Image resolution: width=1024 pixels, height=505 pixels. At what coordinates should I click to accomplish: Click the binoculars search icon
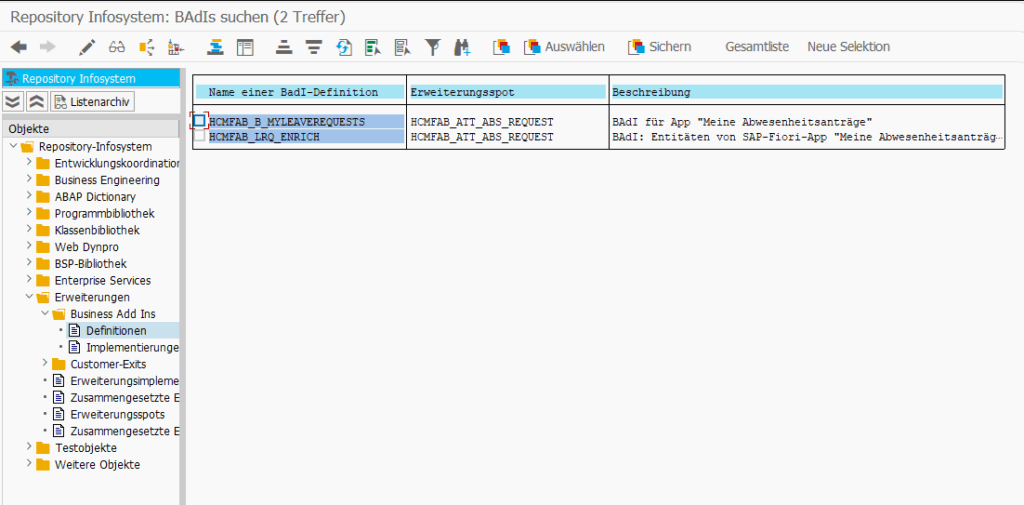462,47
